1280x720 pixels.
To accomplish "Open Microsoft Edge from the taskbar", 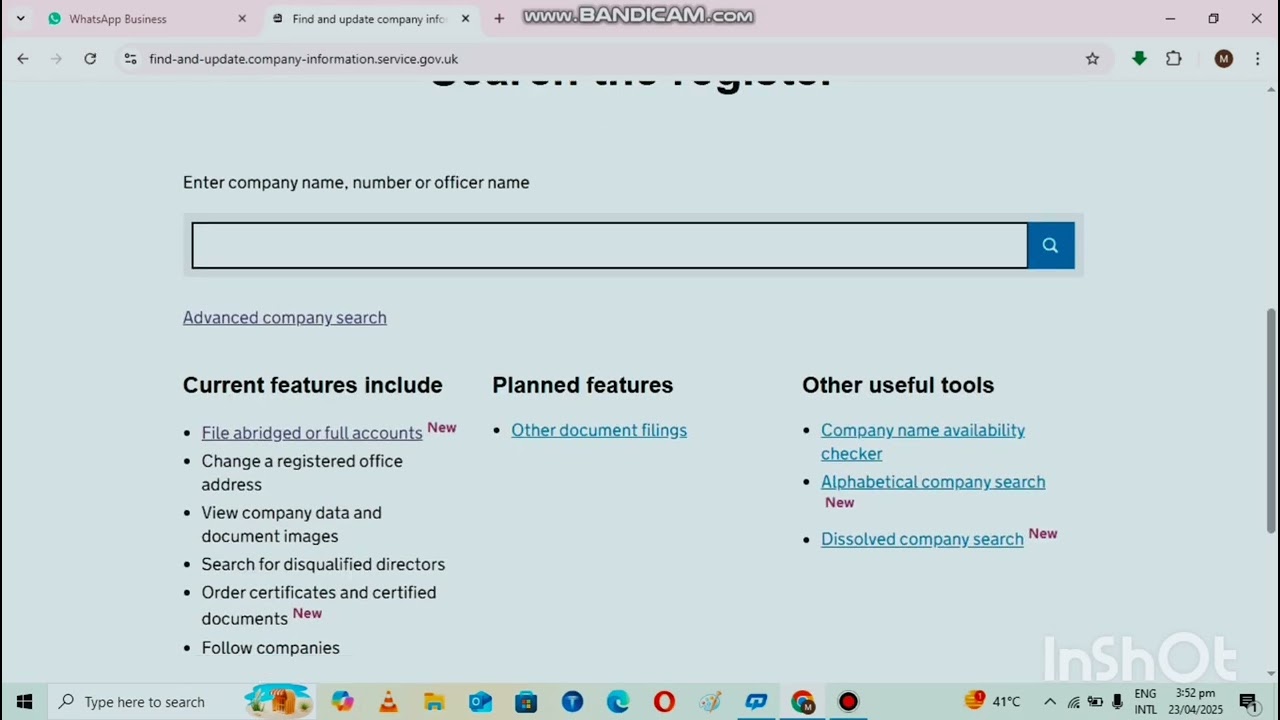I will pyautogui.click(x=618, y=702).
